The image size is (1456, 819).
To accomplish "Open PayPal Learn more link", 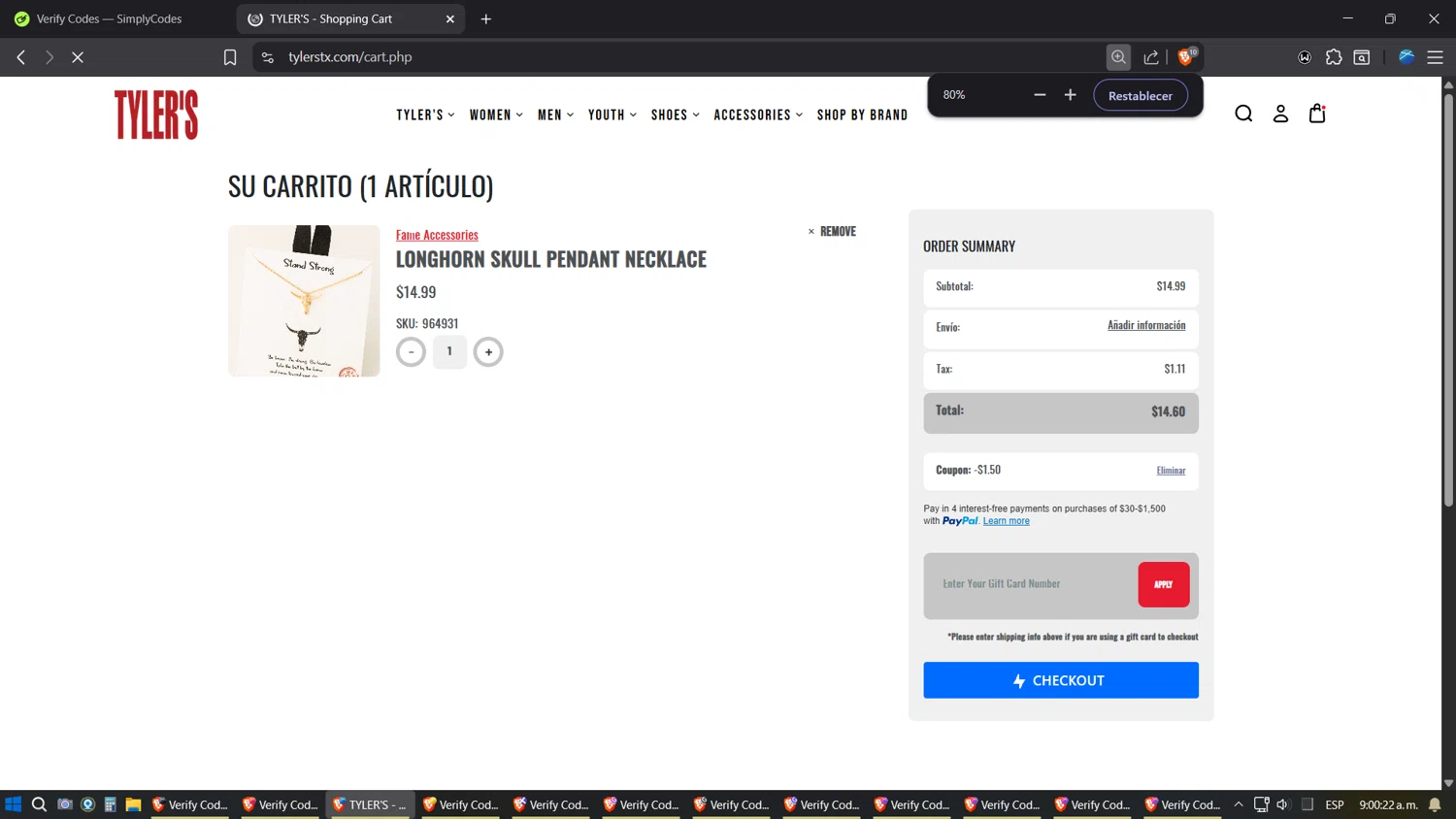I will point(1006,521).
